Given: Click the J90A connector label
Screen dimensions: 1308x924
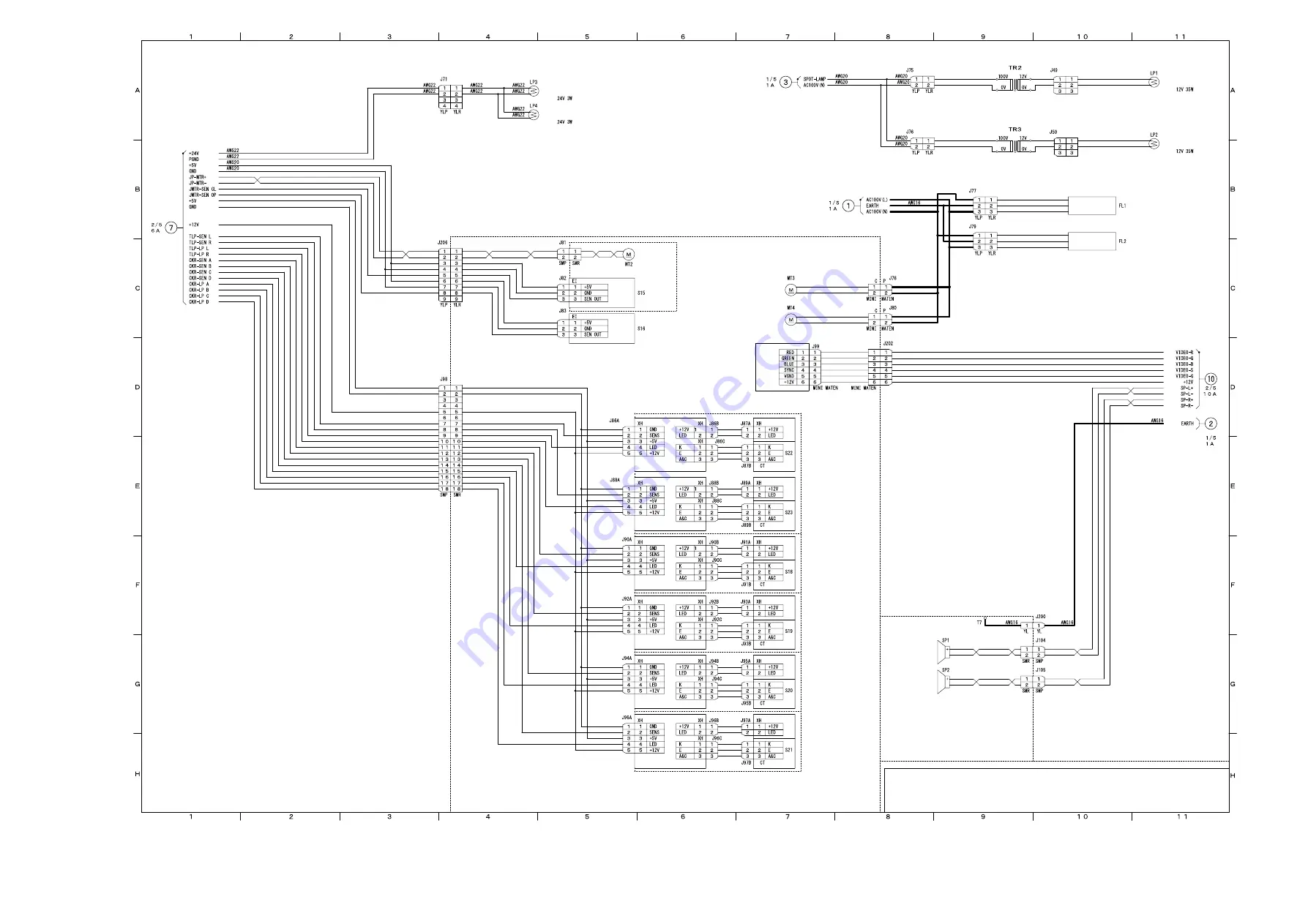Looking at the screenshot, I should click(x=627, y=539).
